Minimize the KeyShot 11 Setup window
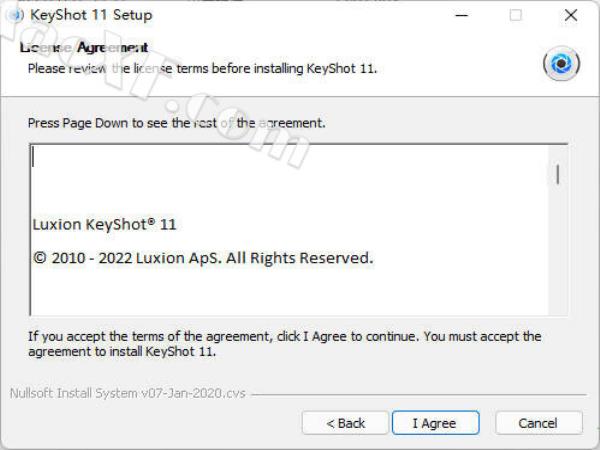This screenshot has height=450, width=600. [461, 16]
